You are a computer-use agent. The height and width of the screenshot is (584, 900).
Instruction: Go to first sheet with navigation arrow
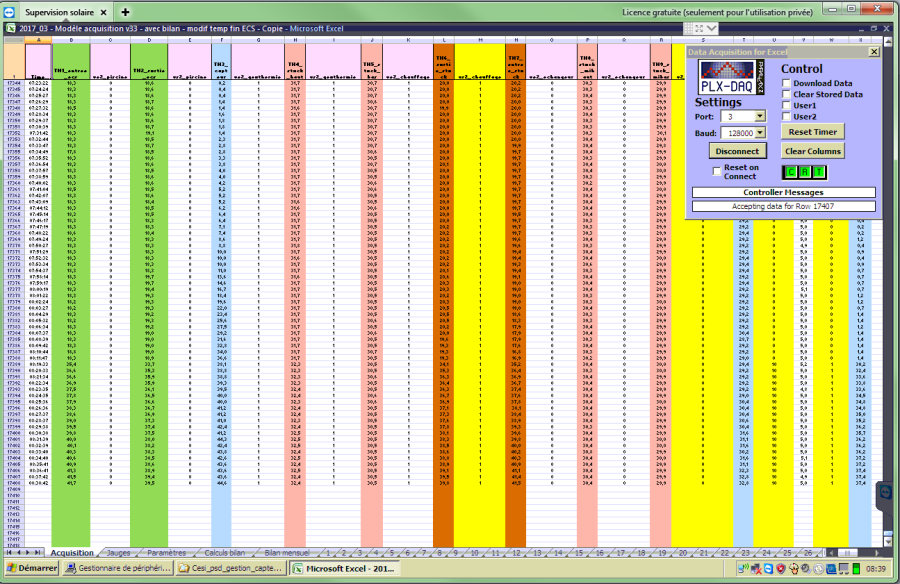pos(9,552)
